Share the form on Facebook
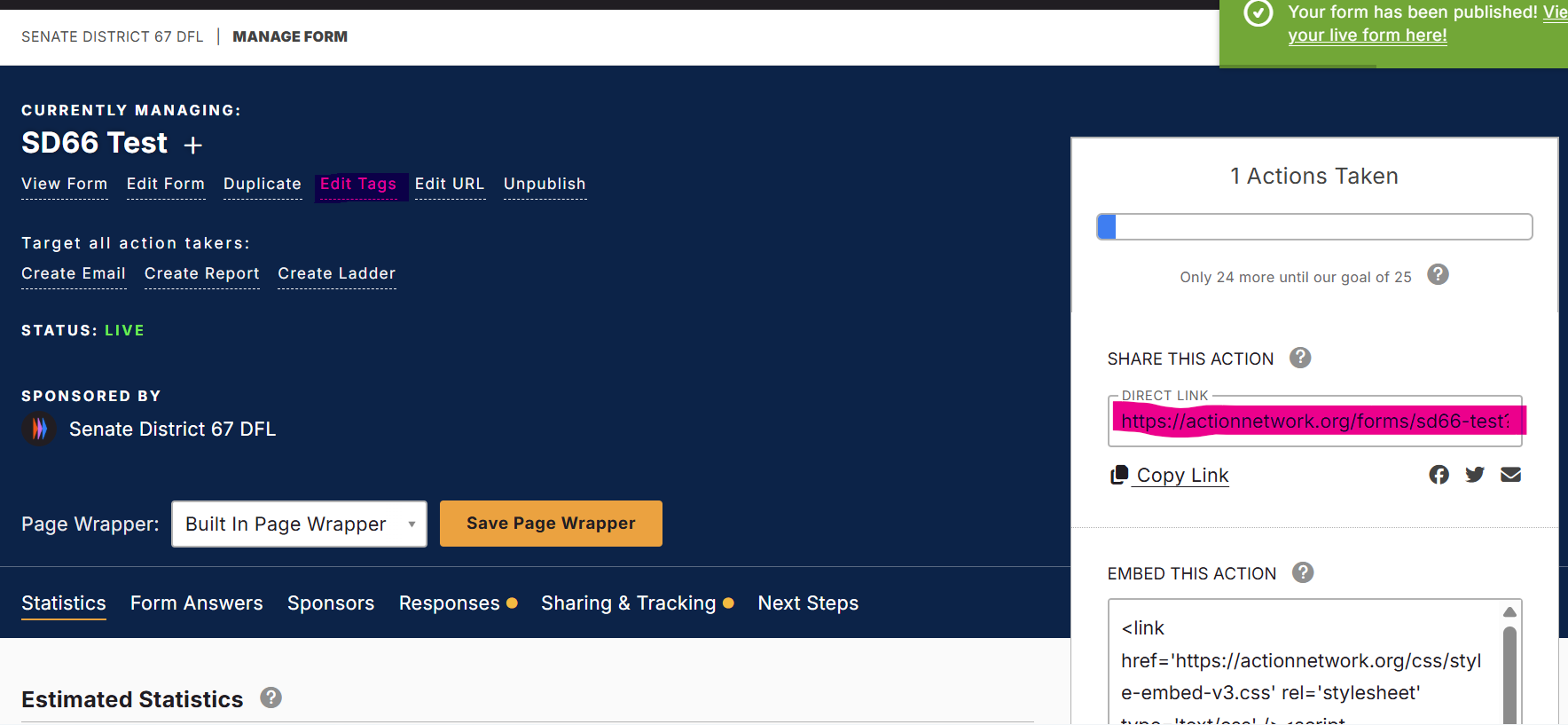The image size is (1568, 725). coord(1439,475)
